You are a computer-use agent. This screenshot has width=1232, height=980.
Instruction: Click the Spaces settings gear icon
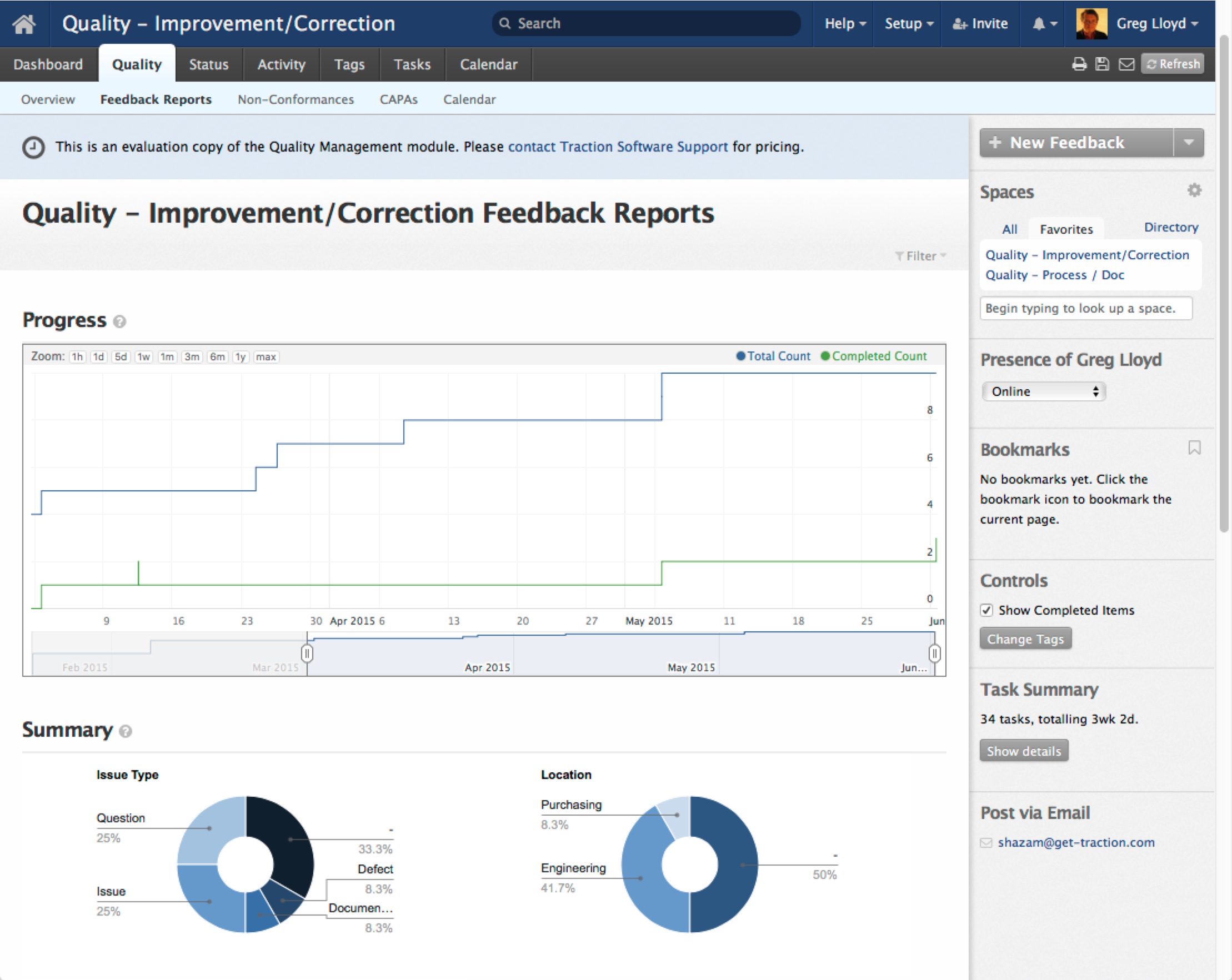(1194, 190)
